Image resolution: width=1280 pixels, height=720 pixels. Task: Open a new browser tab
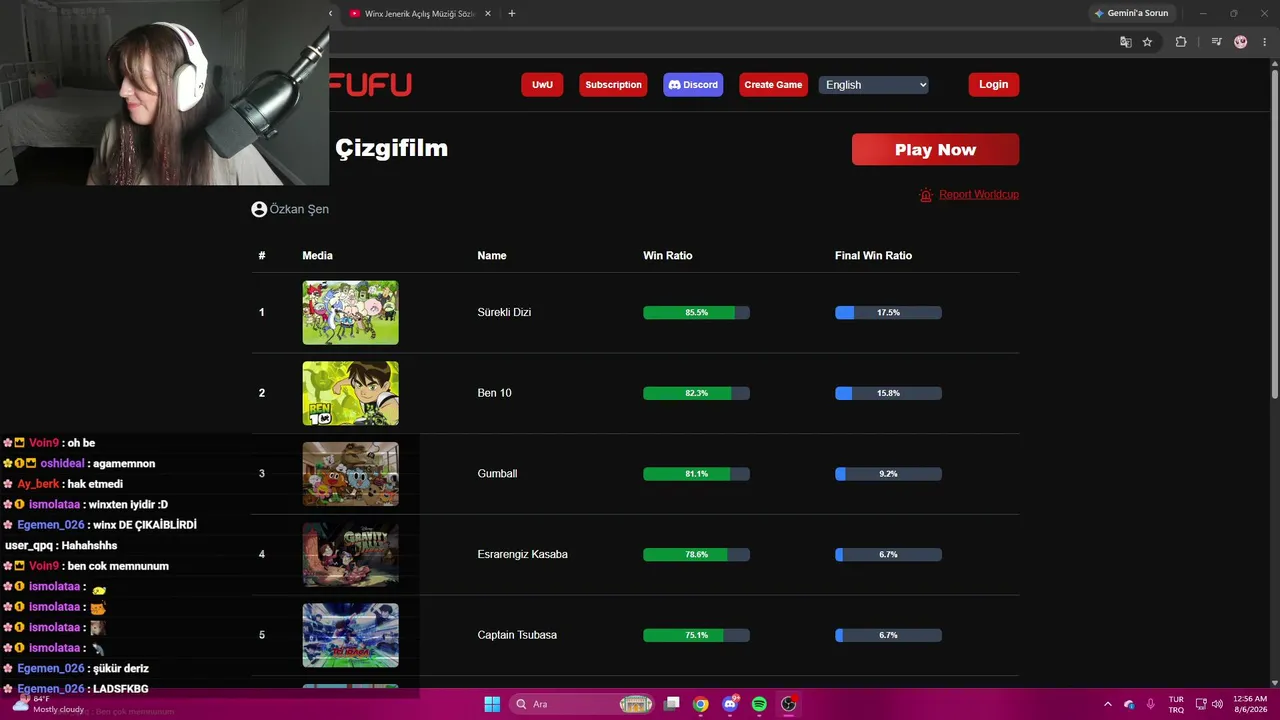pyautogui.click(x=512, y=14)
